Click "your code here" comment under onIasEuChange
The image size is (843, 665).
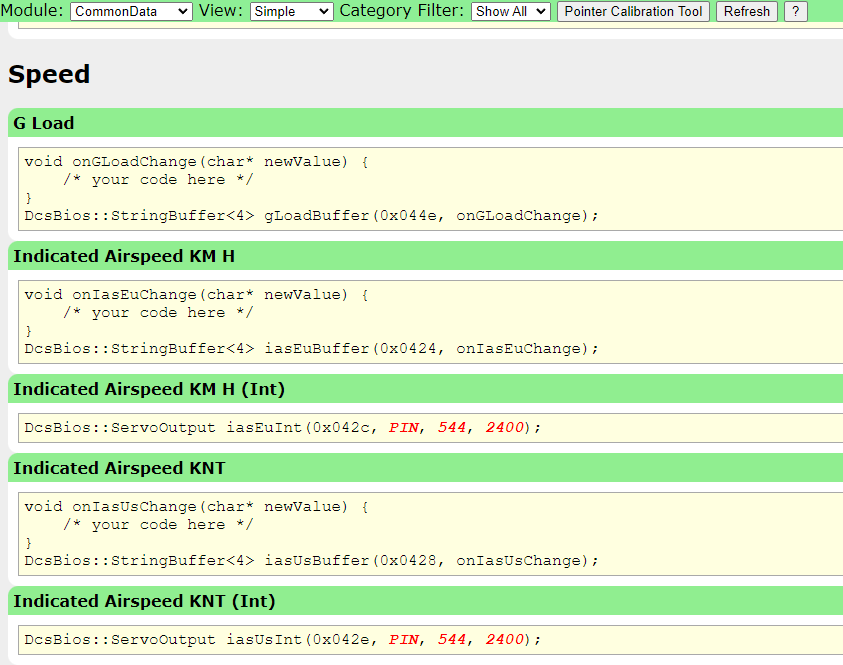(158, 312)
